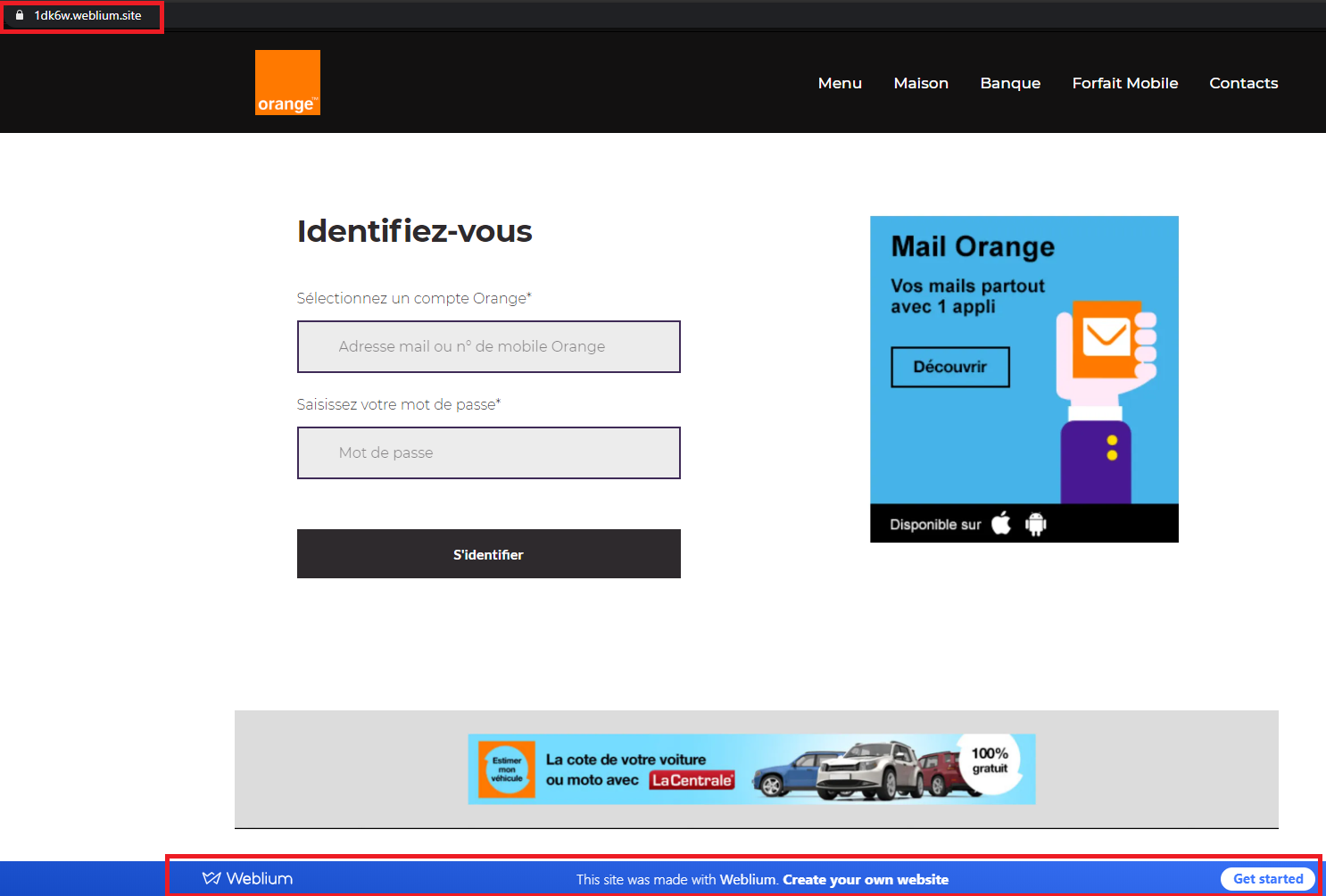
Task: Click the Identifiez-vous heading
Action: click(x=414, y=231)
